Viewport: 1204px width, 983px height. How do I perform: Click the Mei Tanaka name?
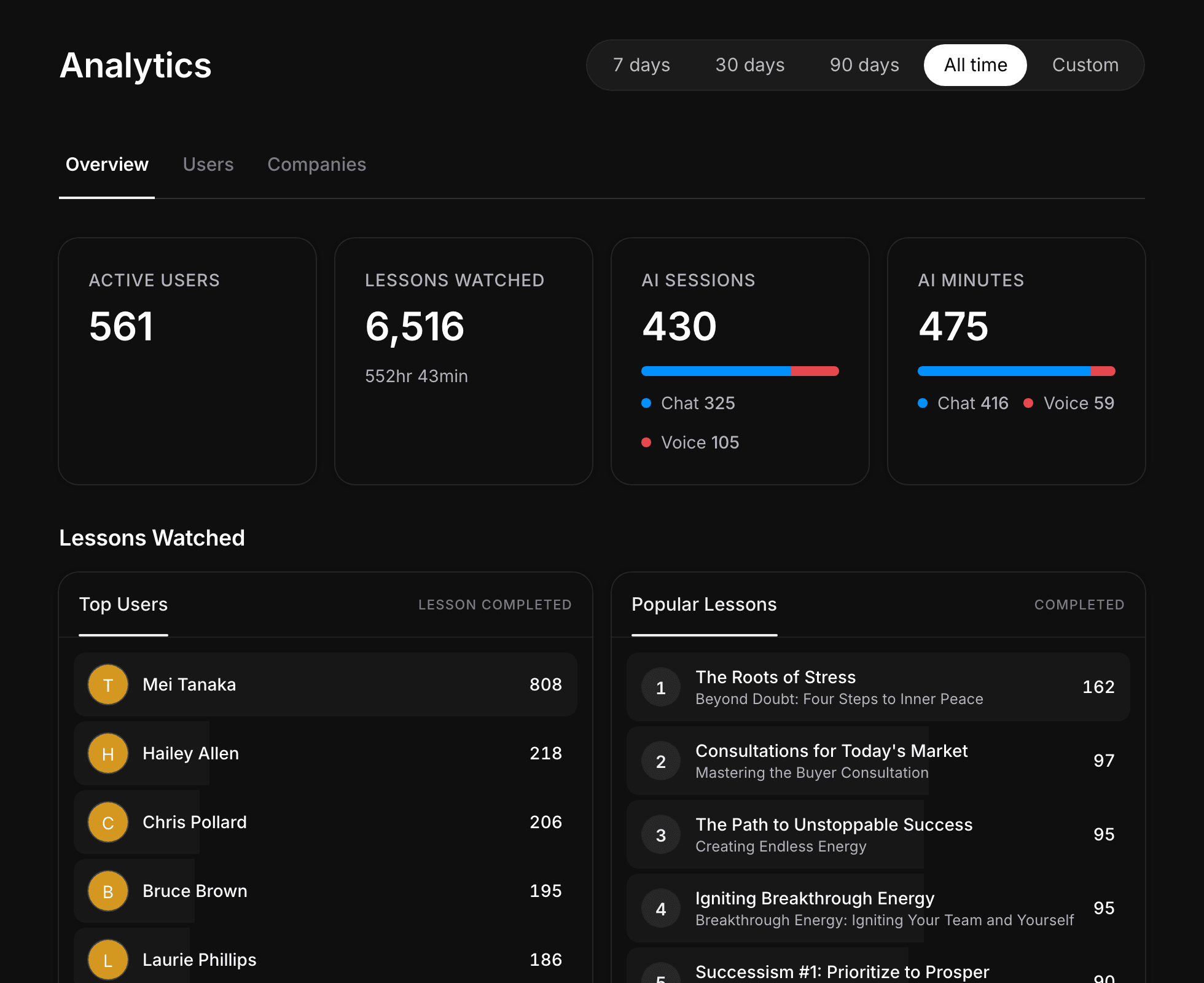(189, 684)
